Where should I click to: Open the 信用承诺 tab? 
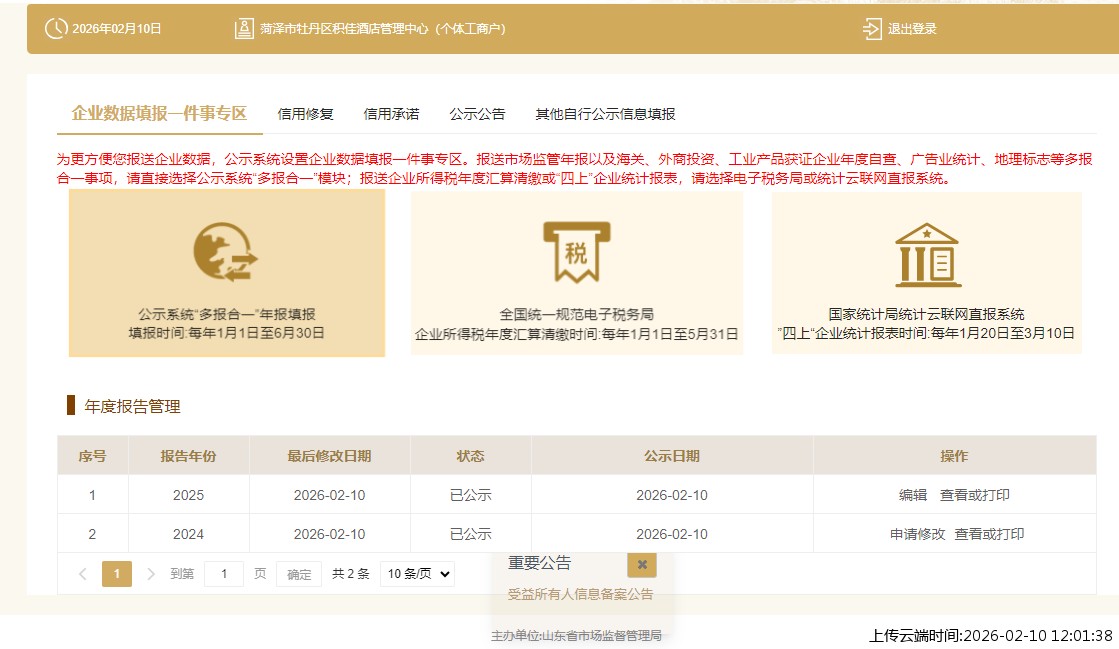coord(391,113)
